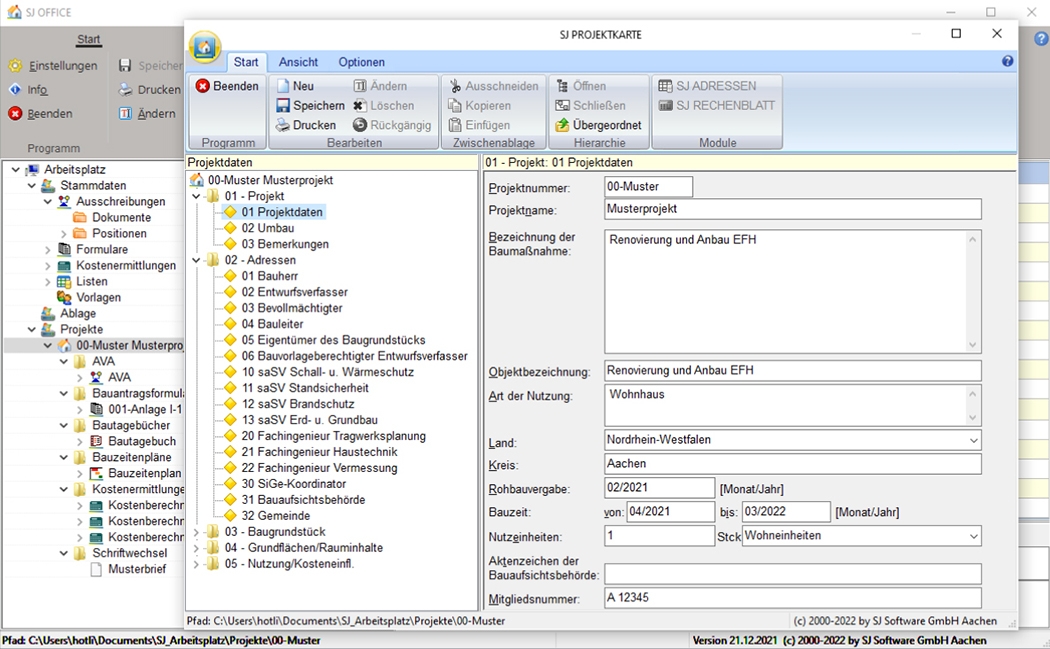The height and width of the screenshot is (649, 1050).
Task: Switch to the Ansicht ribbon tab
Action: [298, 62]
